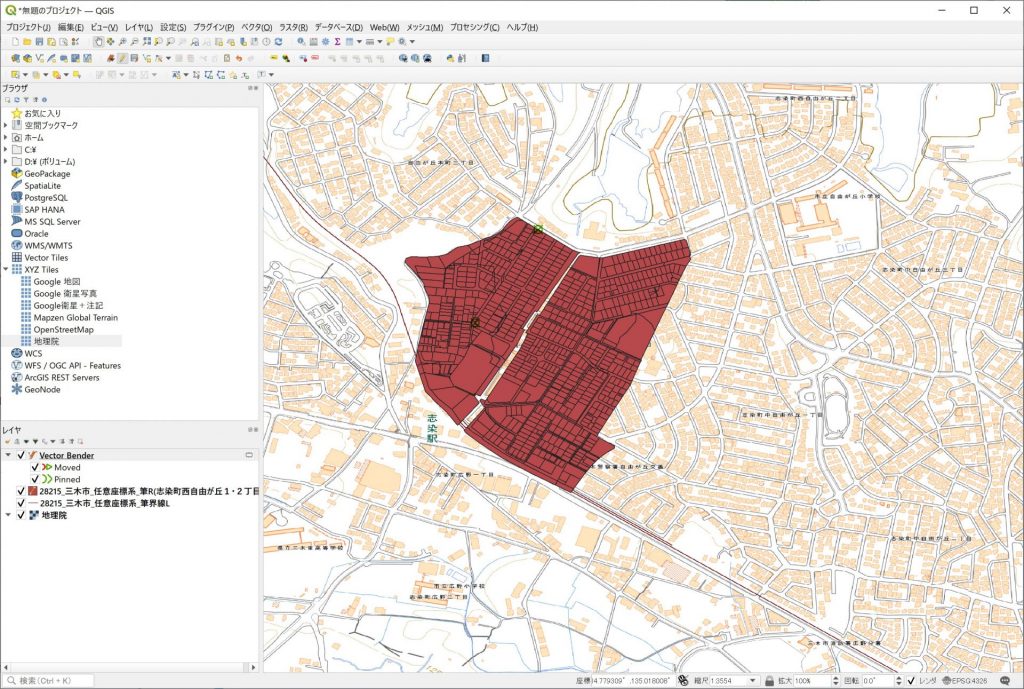
Task: Toggle extents display icon beside coordinates
Action: pos(681,681)
